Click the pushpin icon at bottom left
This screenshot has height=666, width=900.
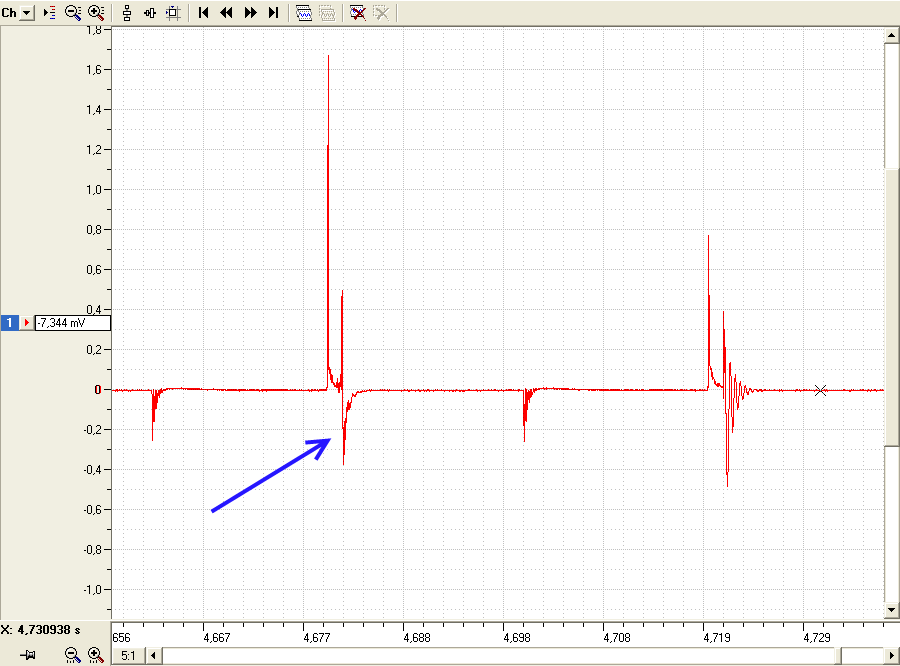pos(27,655)
